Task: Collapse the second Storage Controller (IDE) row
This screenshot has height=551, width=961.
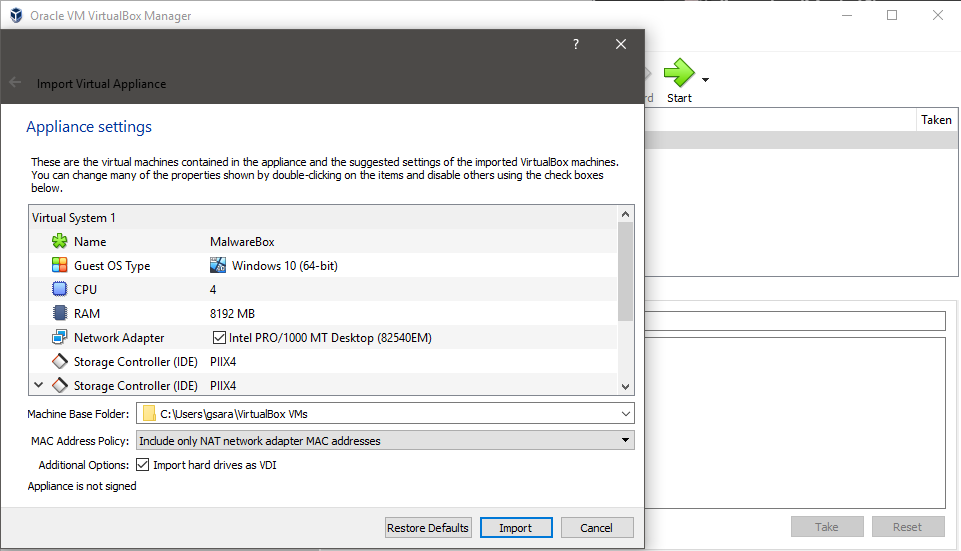Action: point(39,385)
